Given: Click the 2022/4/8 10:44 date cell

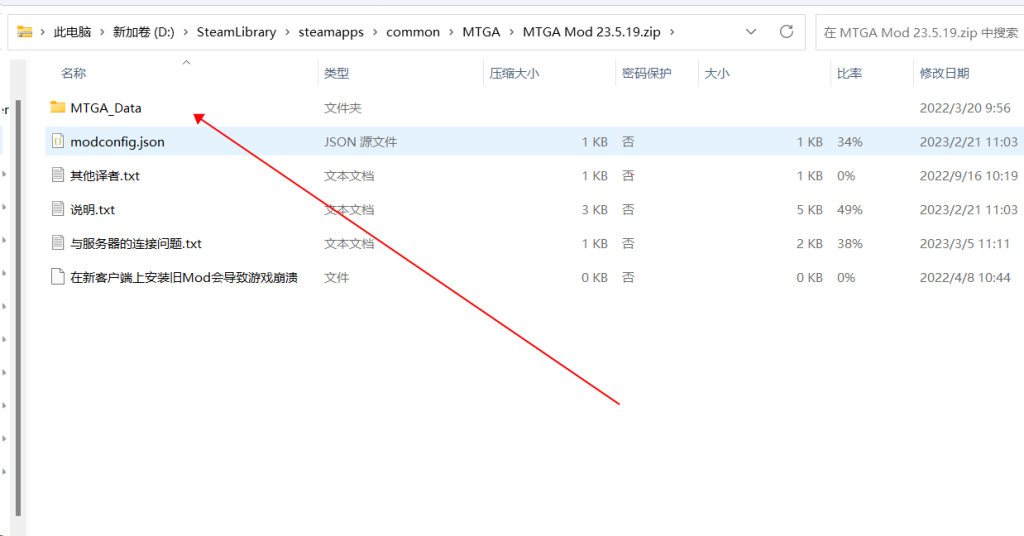Looking at the screenshot, I should [965, 277].
